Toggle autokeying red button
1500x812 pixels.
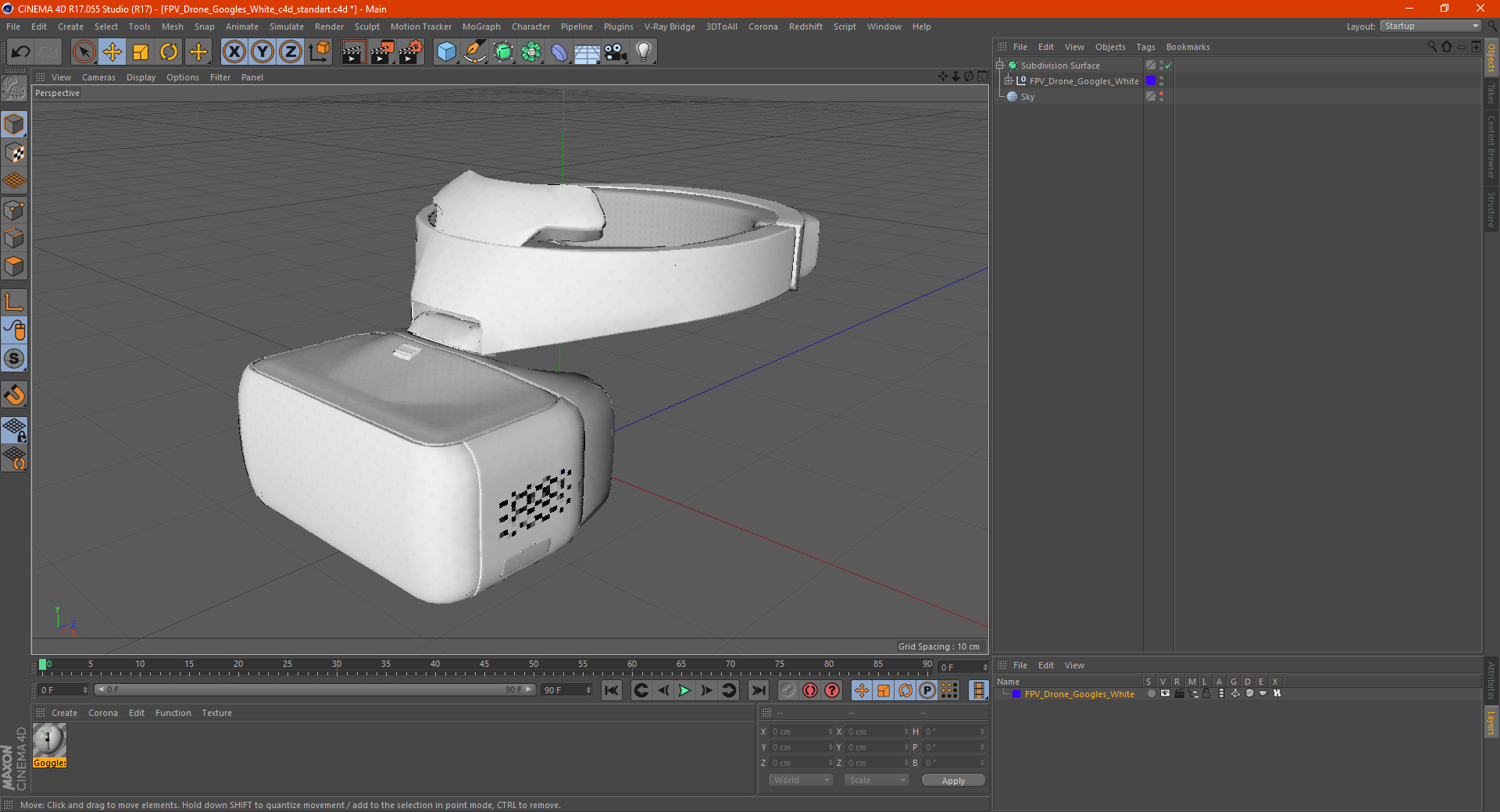[x=810, y=690]
